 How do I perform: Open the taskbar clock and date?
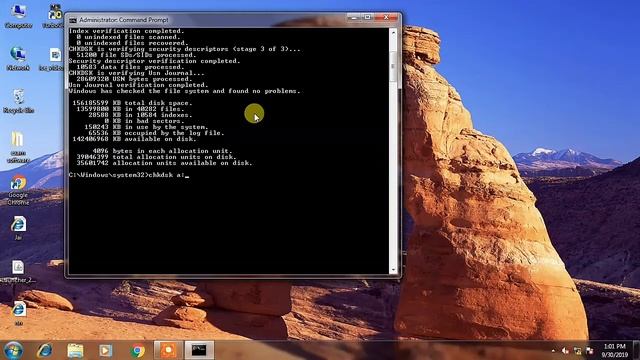tap(614, 351)
